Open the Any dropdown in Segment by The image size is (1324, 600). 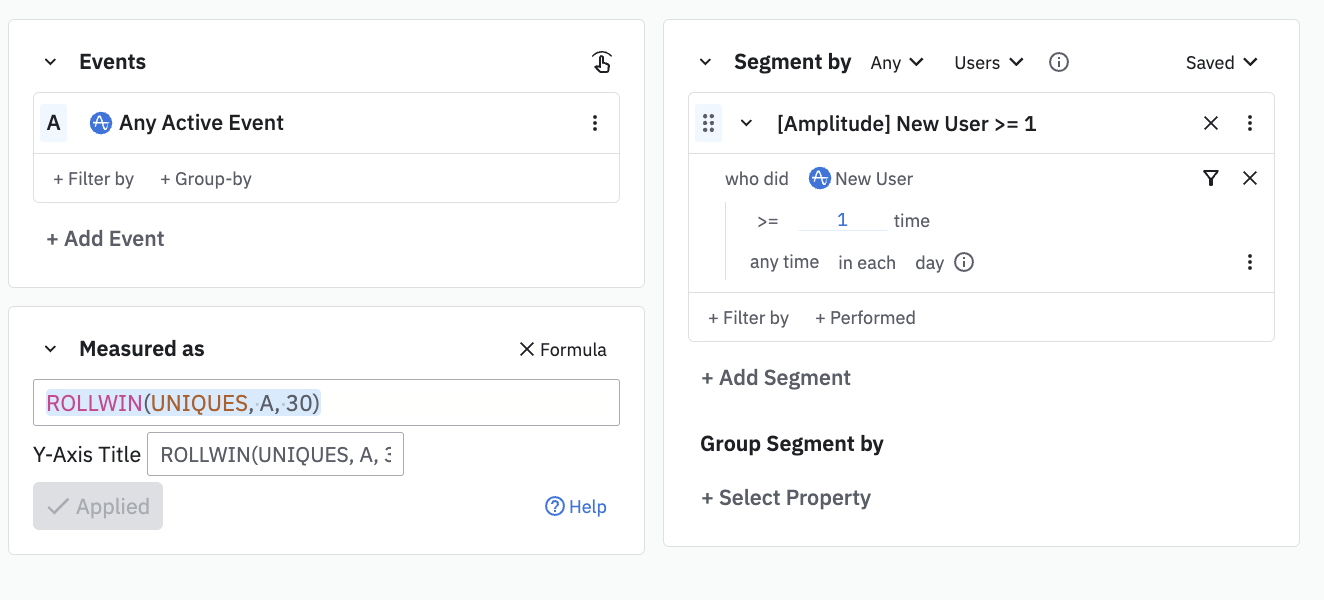[897, 62]
